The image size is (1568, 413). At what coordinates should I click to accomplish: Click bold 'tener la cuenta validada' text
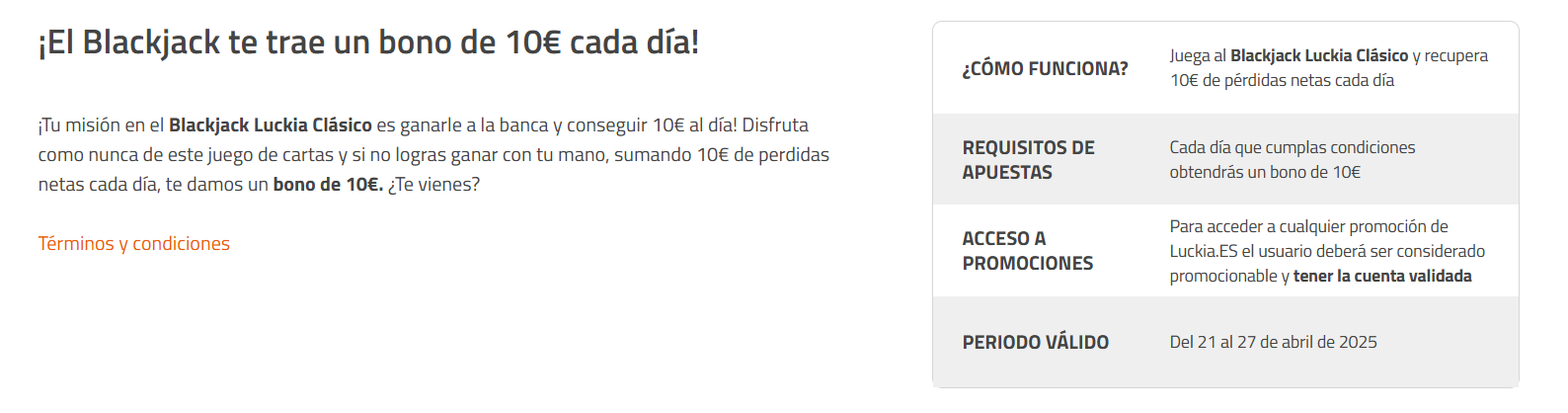click(x=1382, y=277)
